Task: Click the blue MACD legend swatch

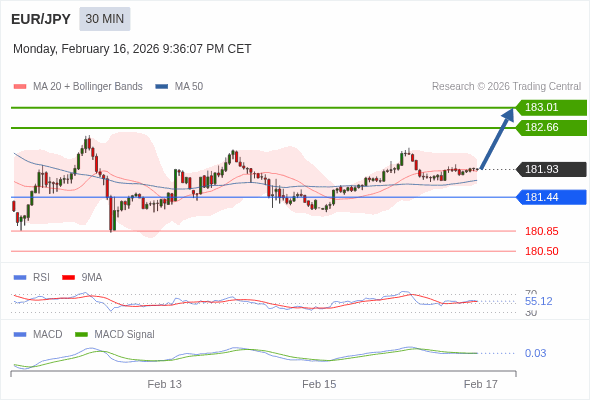Action: [x=20, y=335]
